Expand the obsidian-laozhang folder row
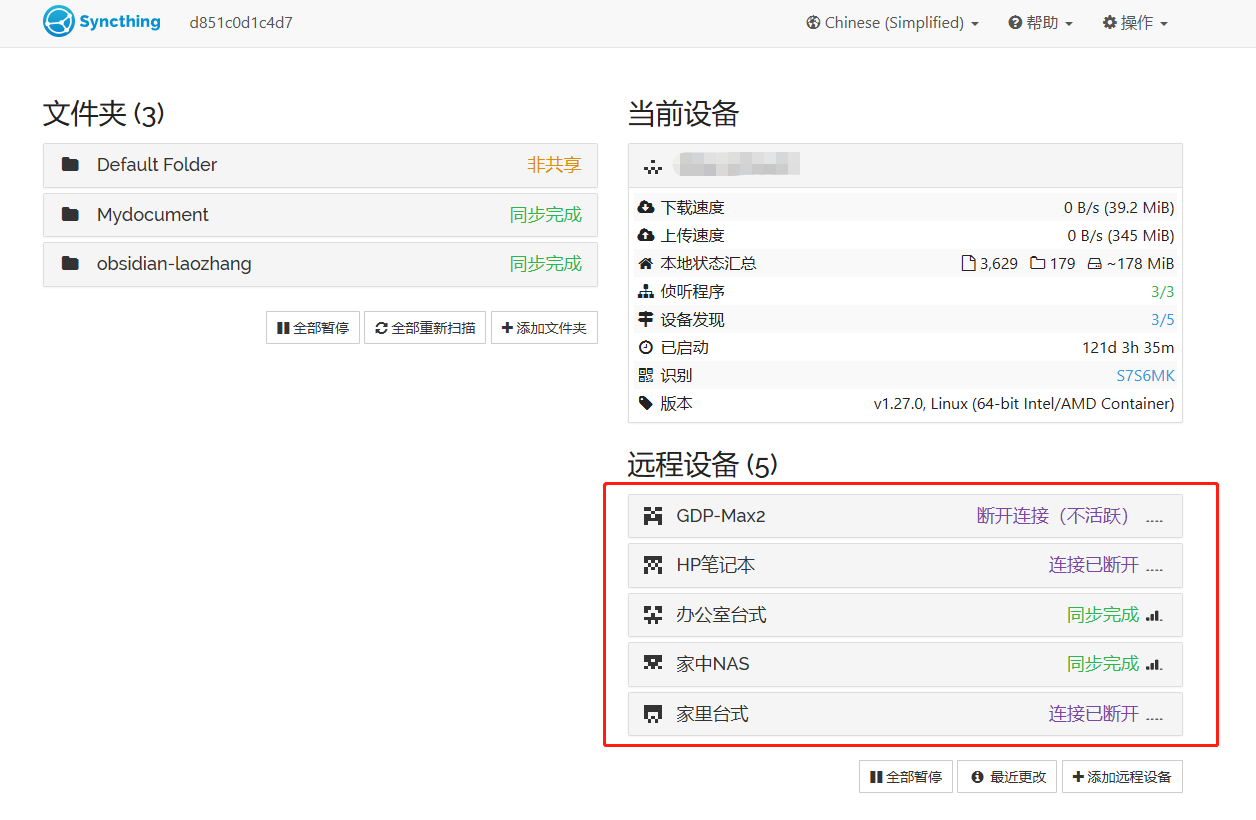The width and height of the screenshot is (1256, 820). (x=320, y=264)
